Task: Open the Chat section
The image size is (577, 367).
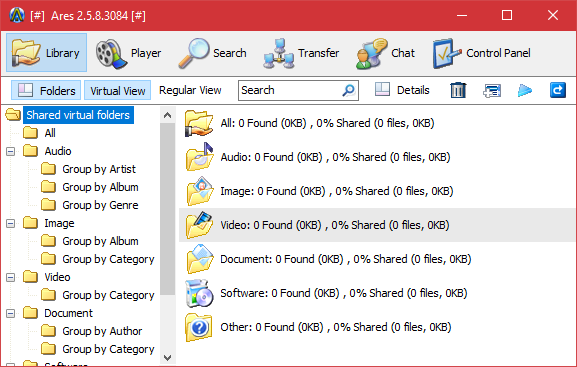Action: coord(385,53)
